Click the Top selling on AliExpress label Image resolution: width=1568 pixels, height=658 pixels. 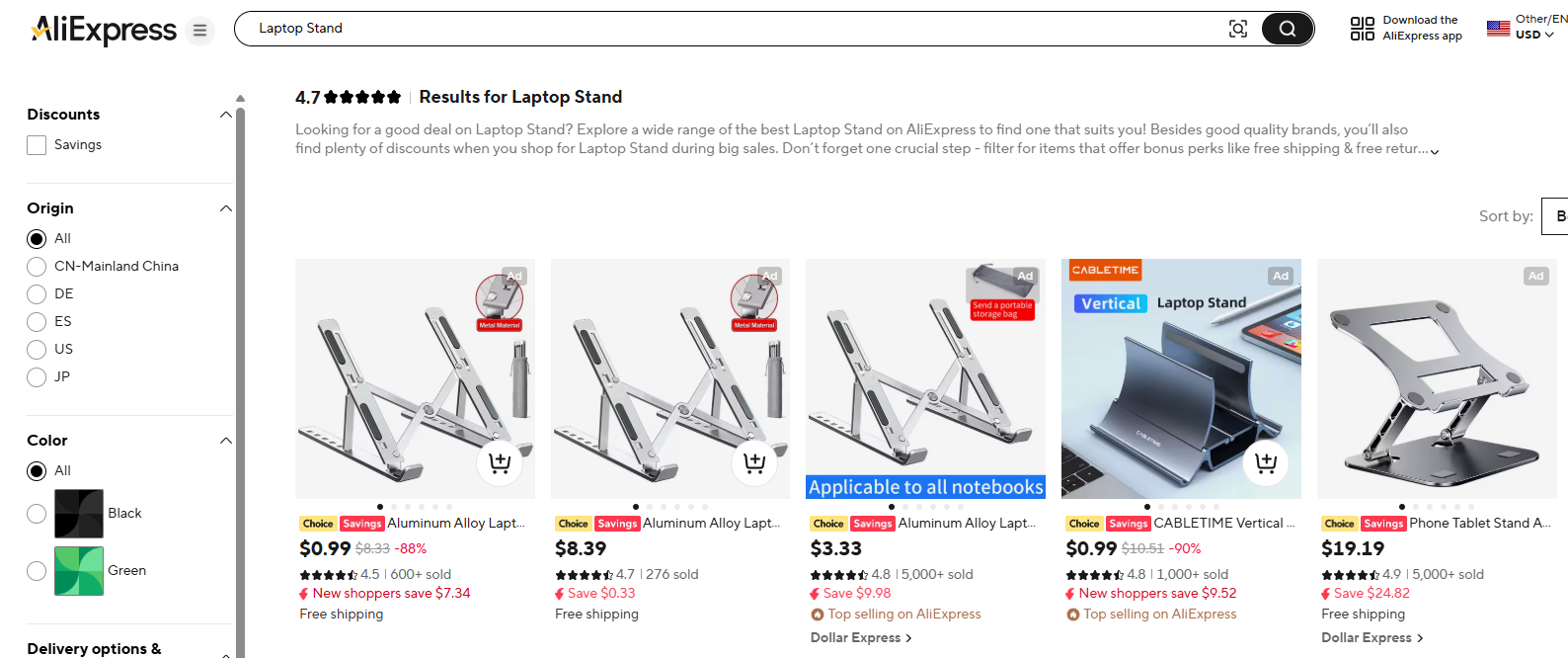tap(902, 614)
